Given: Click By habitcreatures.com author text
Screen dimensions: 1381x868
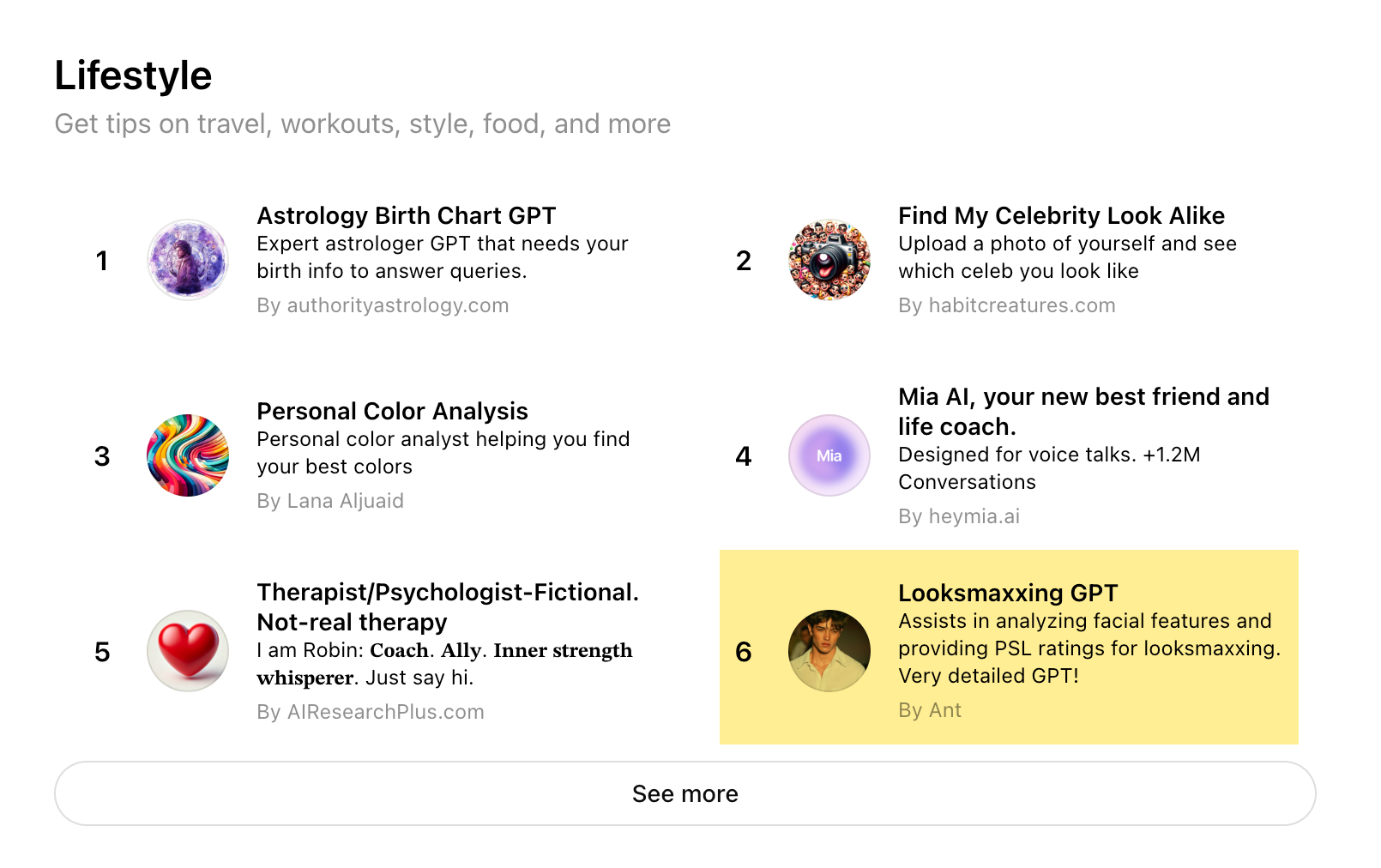Looking at the screenshot, I should 1006,305.
